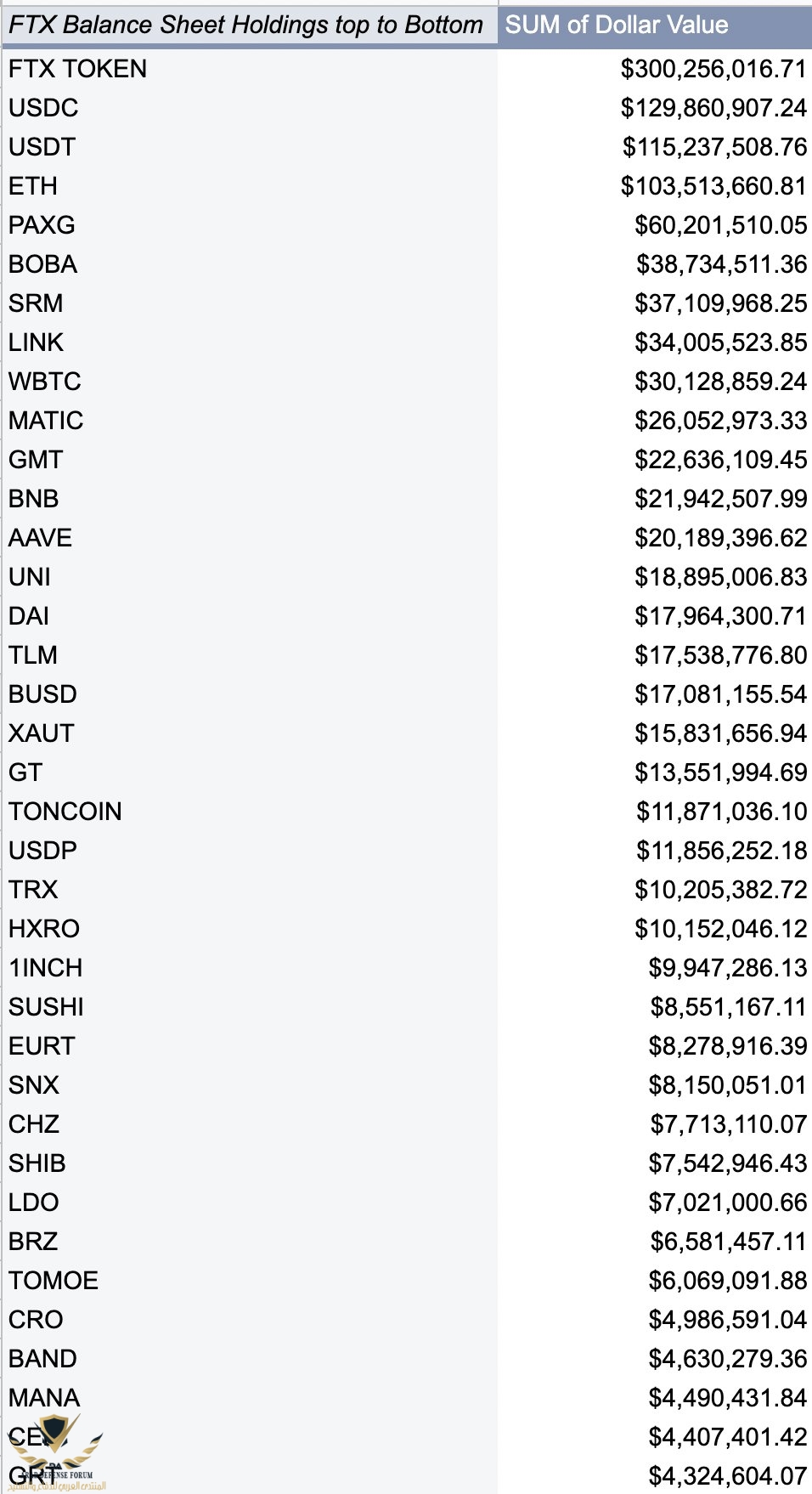Select the DAI value $17,964,300.71

tap(720, 616)
